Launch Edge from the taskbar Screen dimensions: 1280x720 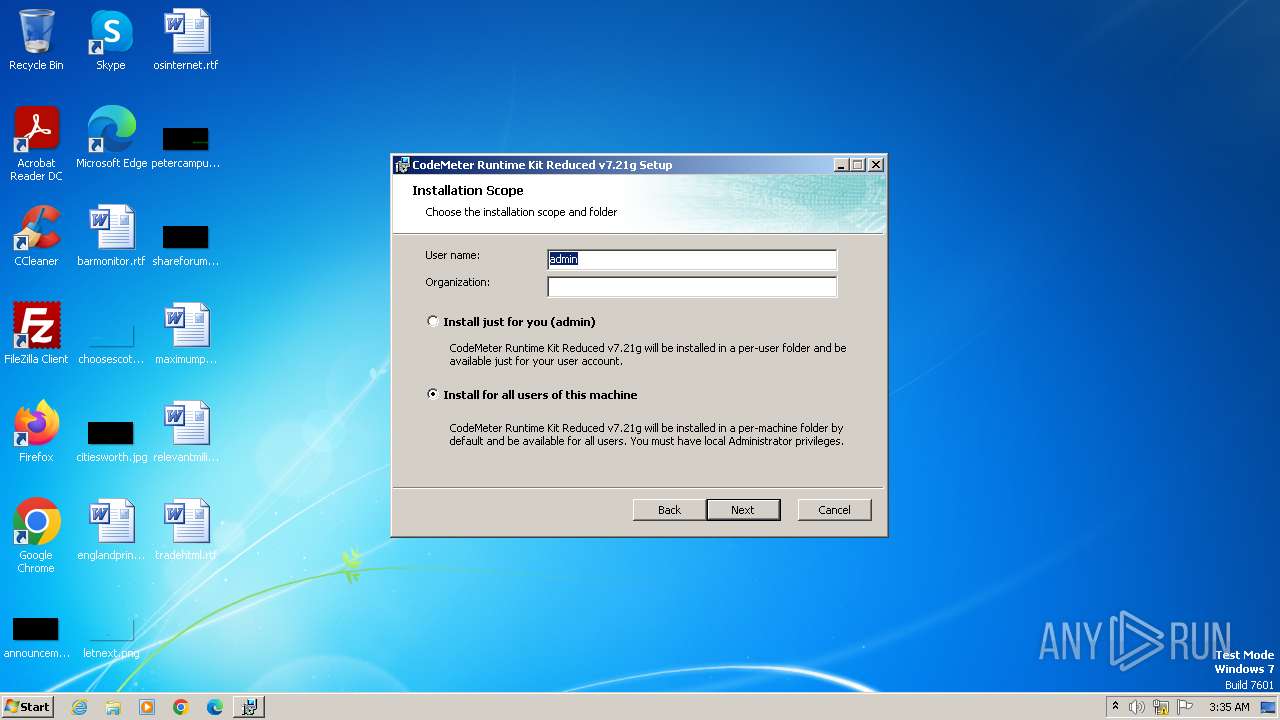point(215,707)
